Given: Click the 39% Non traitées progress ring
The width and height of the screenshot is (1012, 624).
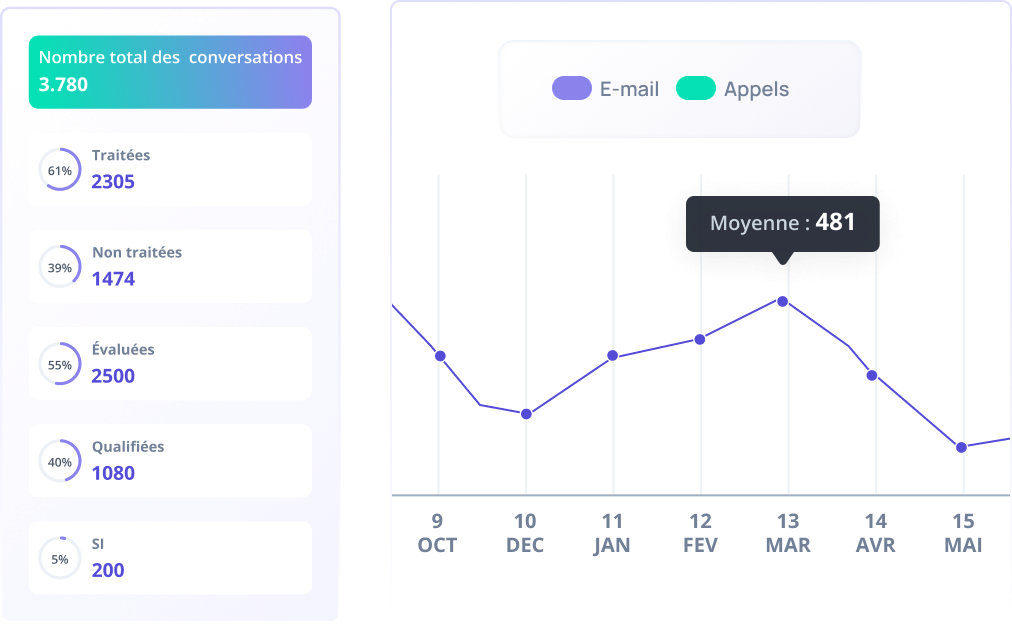Looking at the screenshot, I should (x=60, y=268).
